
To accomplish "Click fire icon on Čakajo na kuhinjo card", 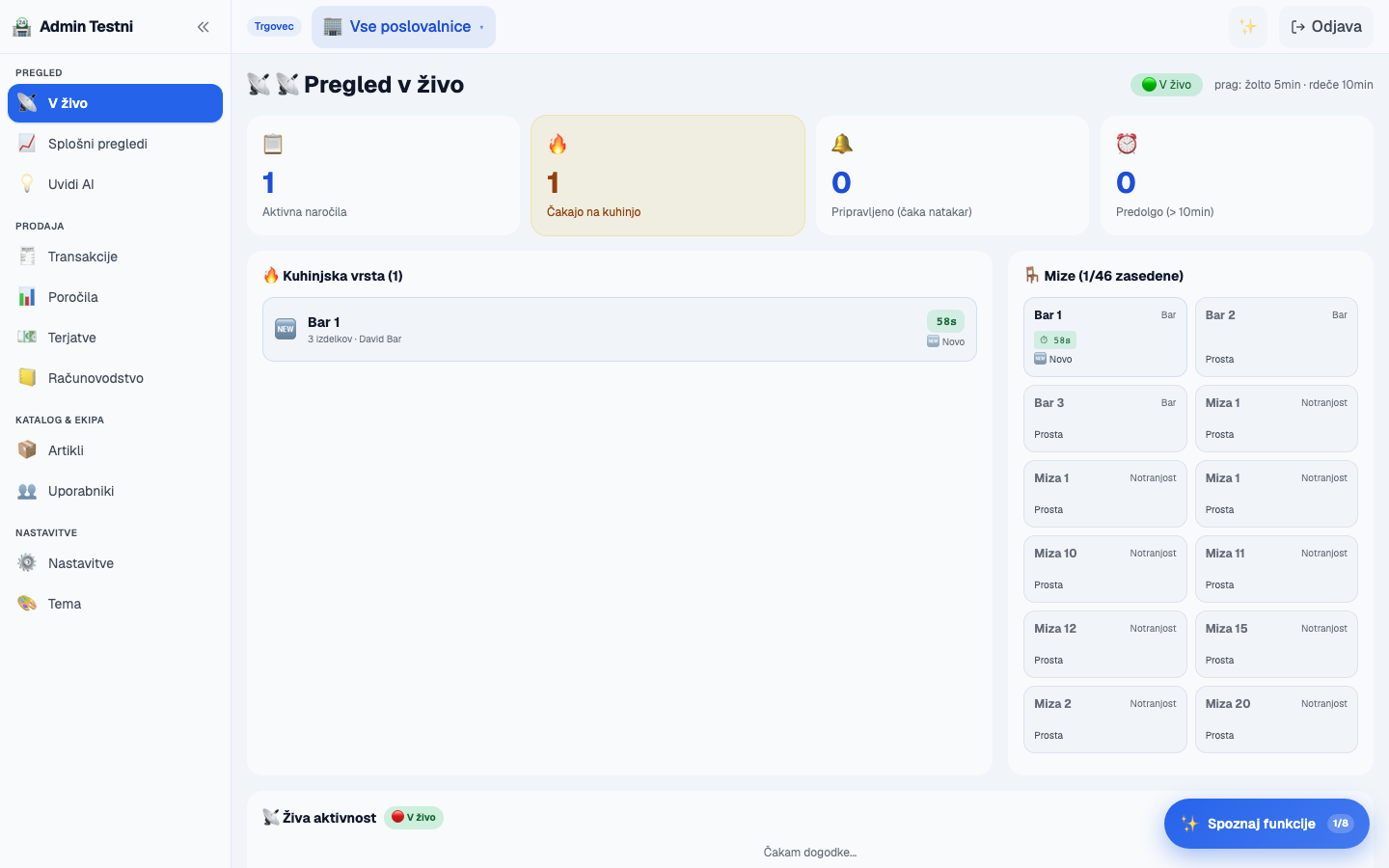I will coord(558,144).
